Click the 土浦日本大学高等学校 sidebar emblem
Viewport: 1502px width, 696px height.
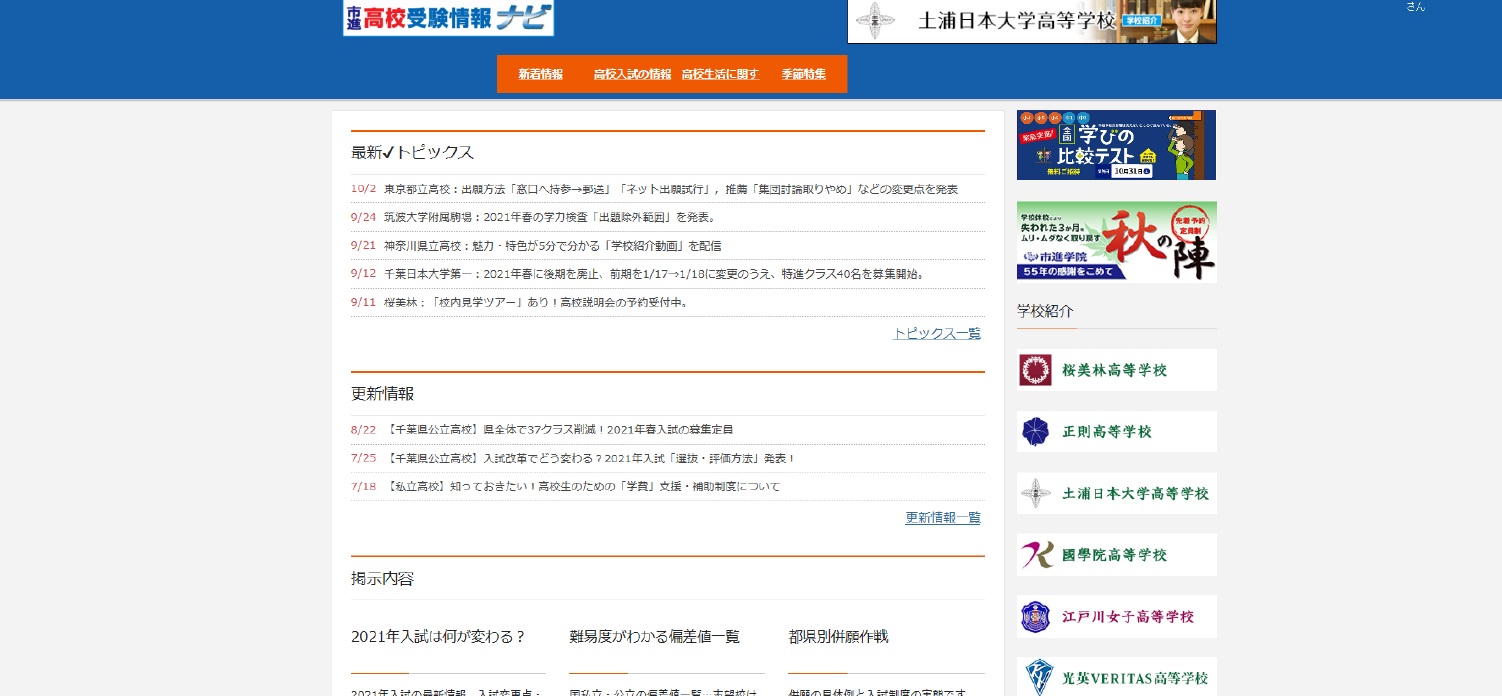tap(1035, 493)
